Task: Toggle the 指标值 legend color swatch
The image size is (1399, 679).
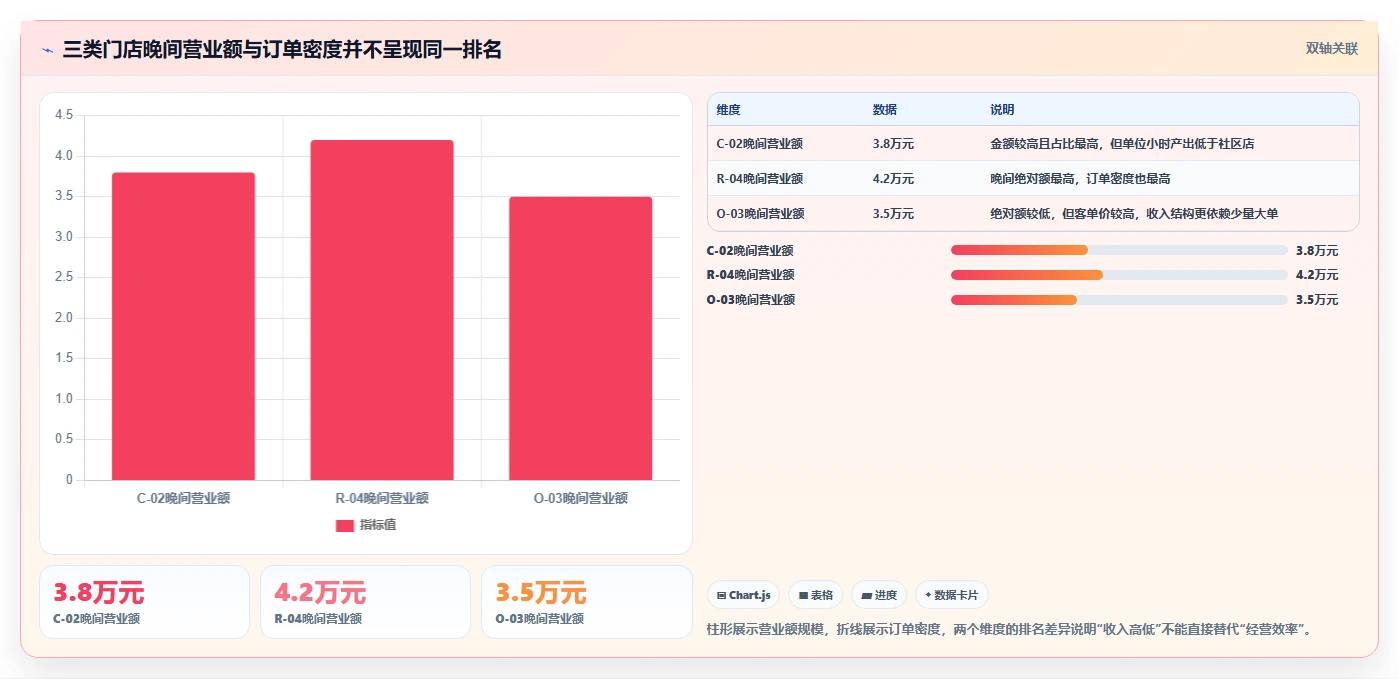Action: click(344, 525)
